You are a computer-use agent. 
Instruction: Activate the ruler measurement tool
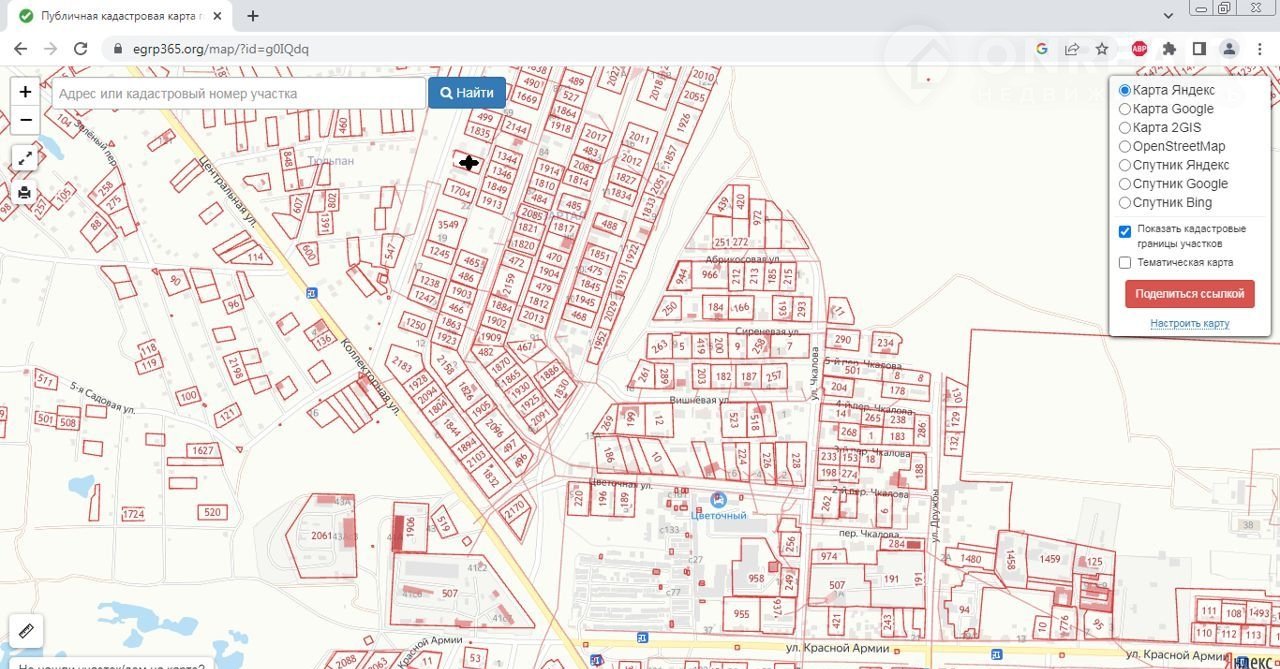[x=26, y=631]
